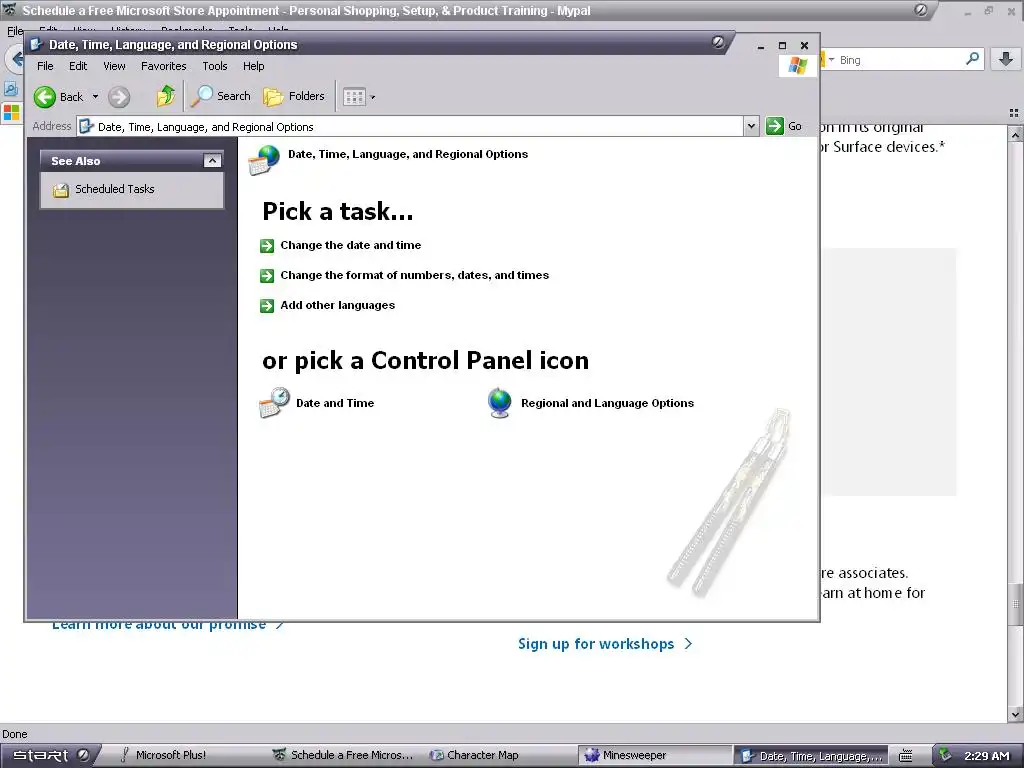
Task: Click the Windows flag logo throbber
Action: pyautogui.click(x=797, y=65)
